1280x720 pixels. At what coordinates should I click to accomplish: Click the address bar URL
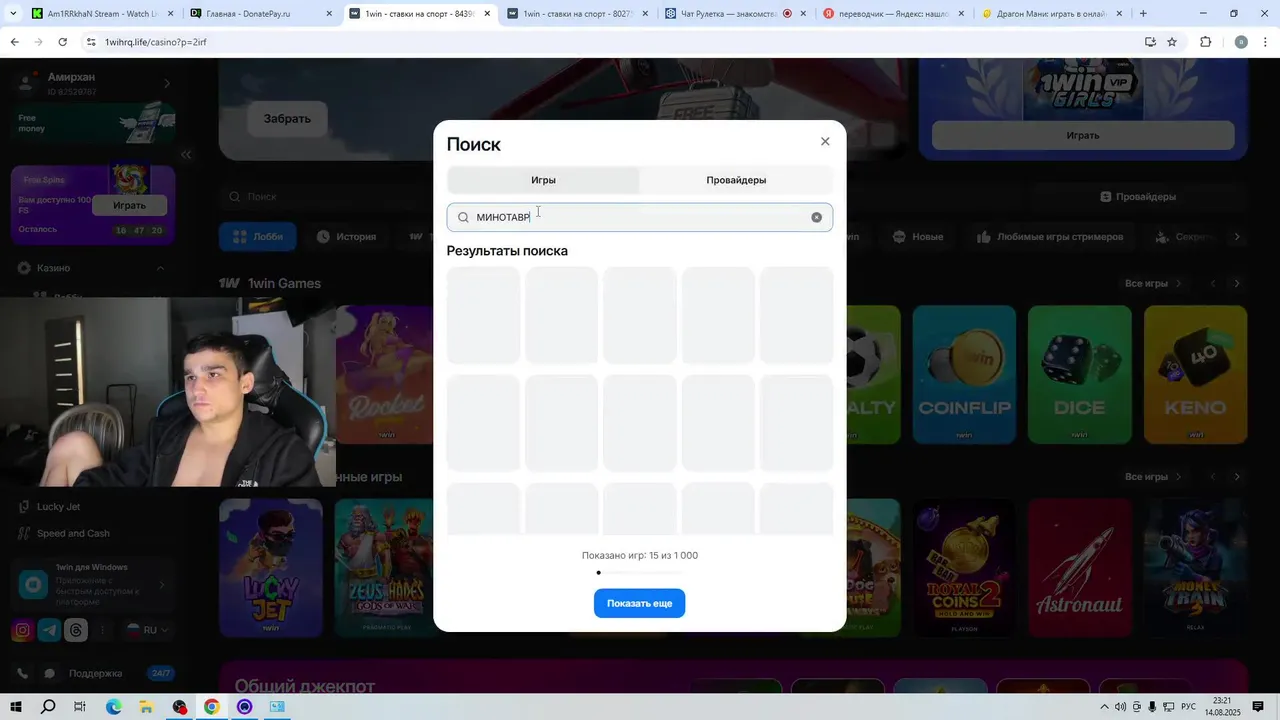(x=155, y=42)
